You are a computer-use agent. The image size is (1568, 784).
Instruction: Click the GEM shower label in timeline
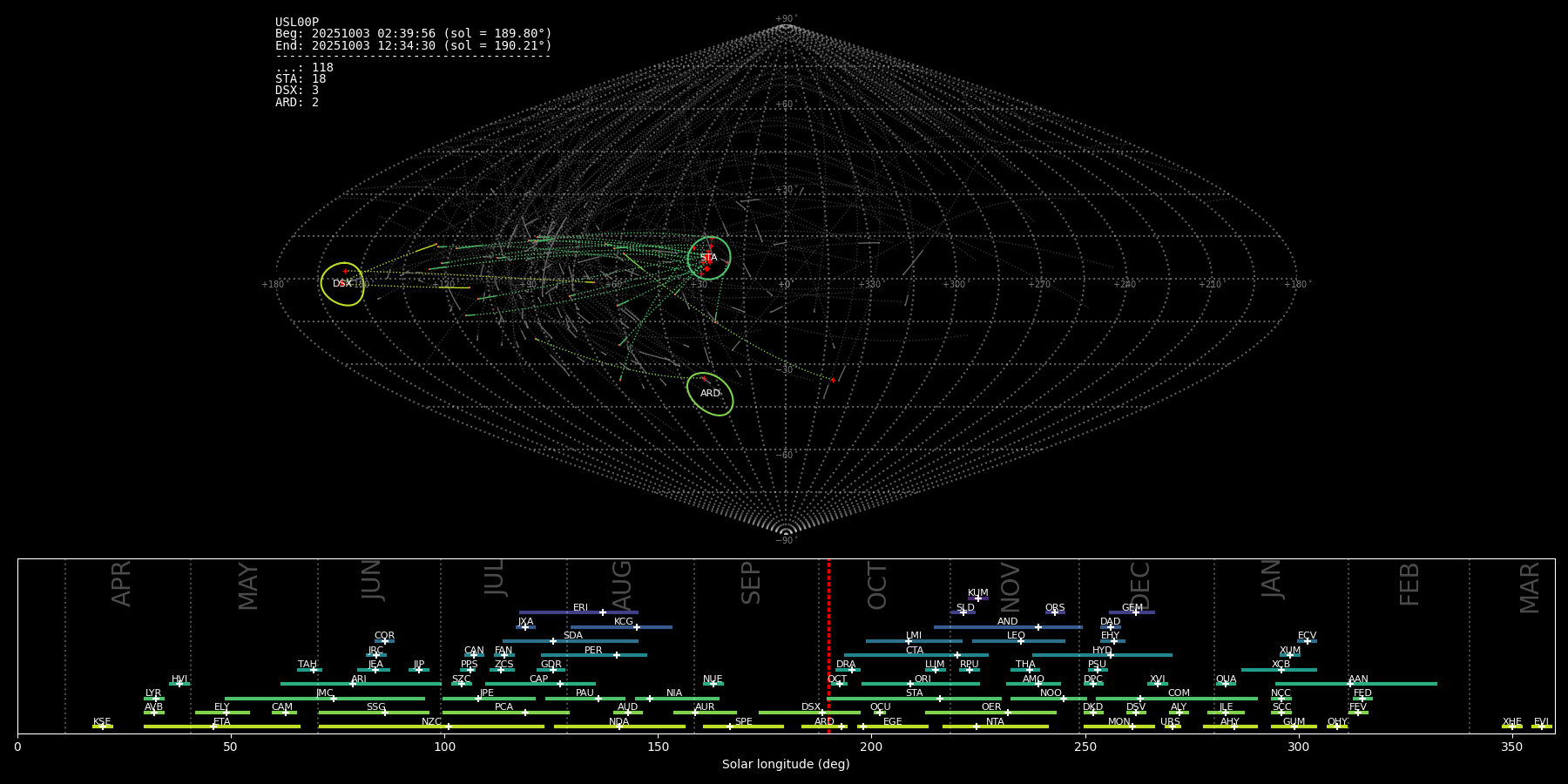tap(1132, 608)
